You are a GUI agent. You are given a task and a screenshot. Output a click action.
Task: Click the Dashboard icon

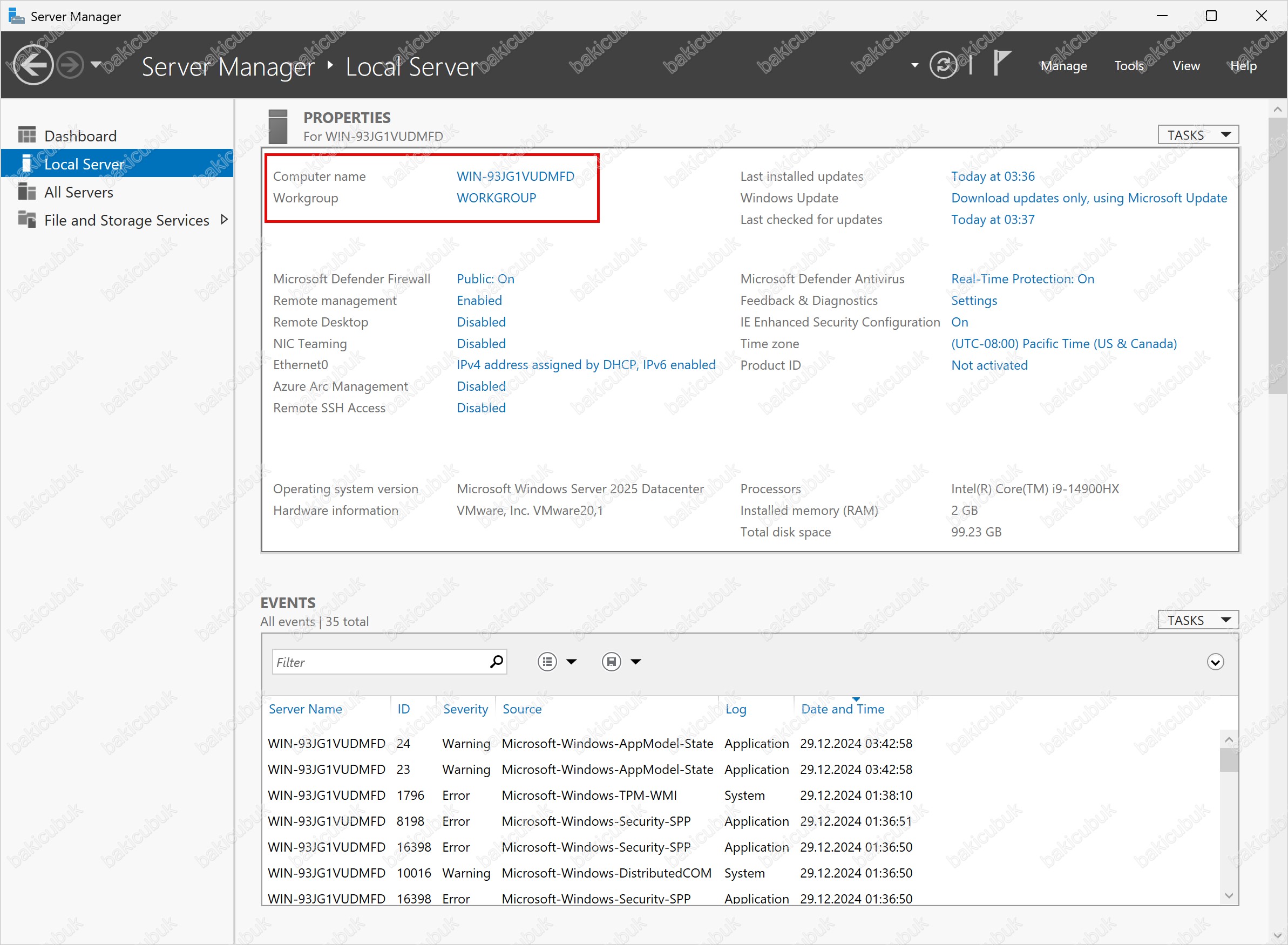point(26,135)
